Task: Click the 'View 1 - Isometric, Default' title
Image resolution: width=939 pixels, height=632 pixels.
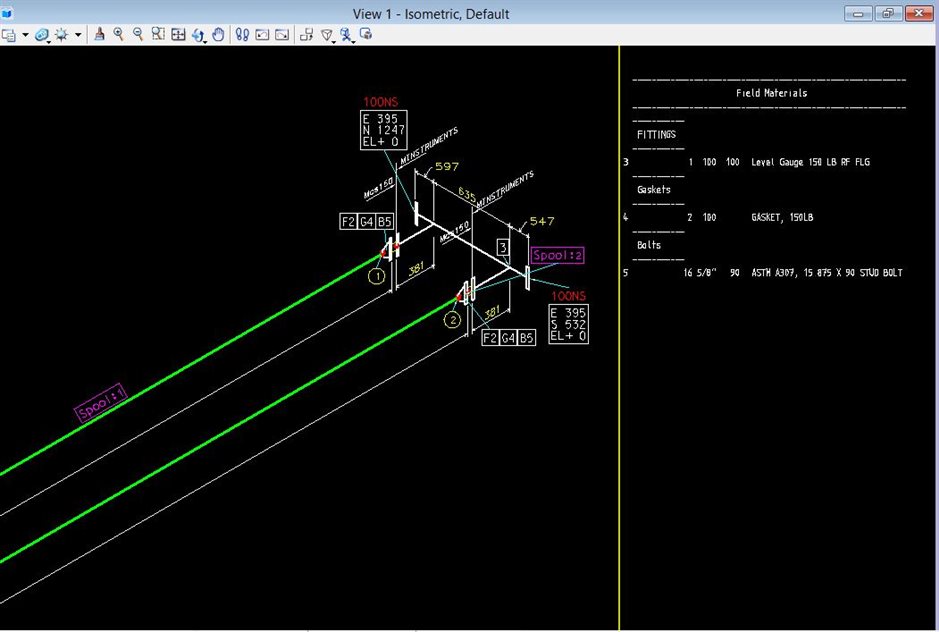Action: click(x=431, y=14)
